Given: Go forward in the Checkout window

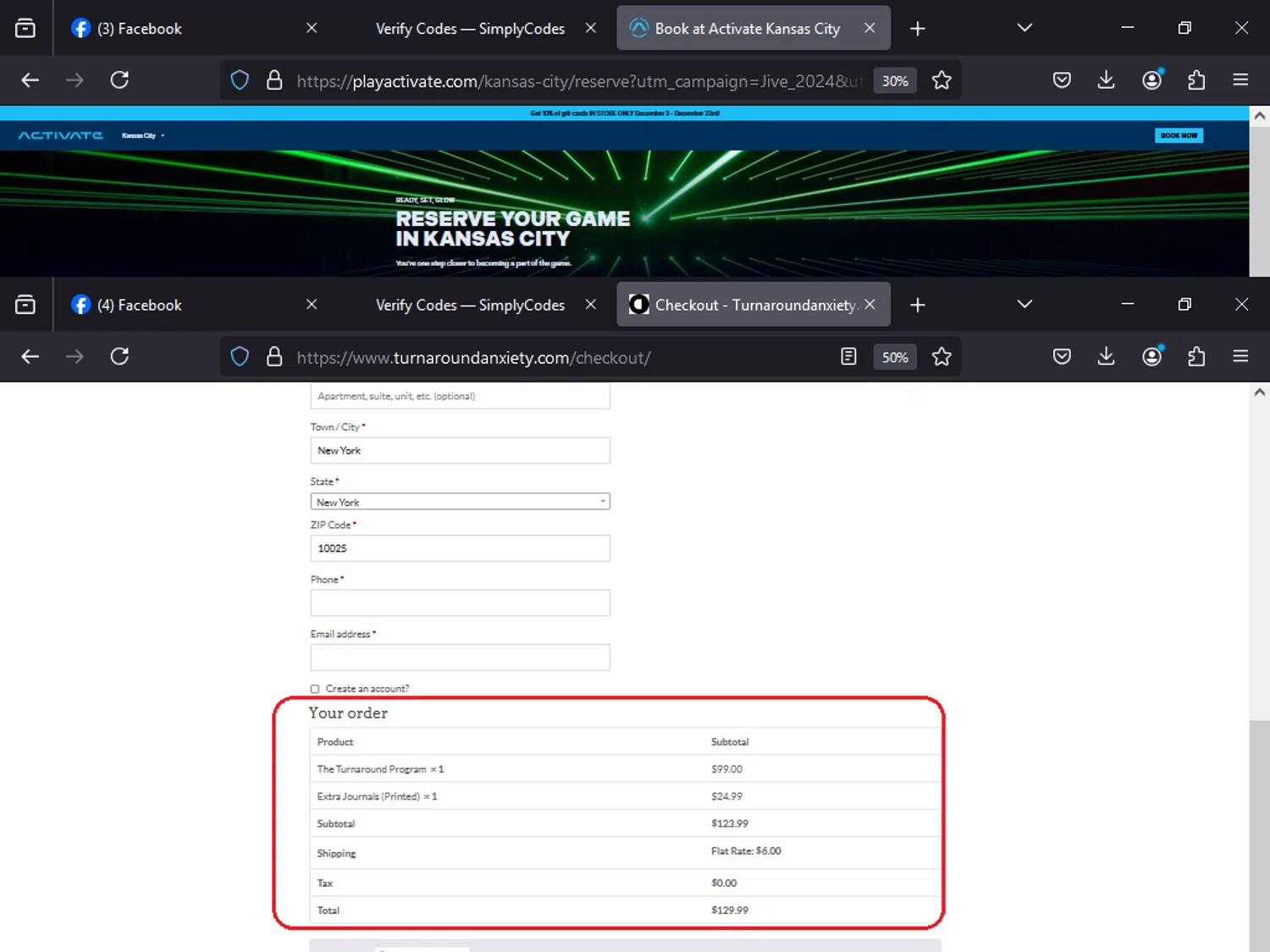Looking at the screenshot, I should 75,356.
